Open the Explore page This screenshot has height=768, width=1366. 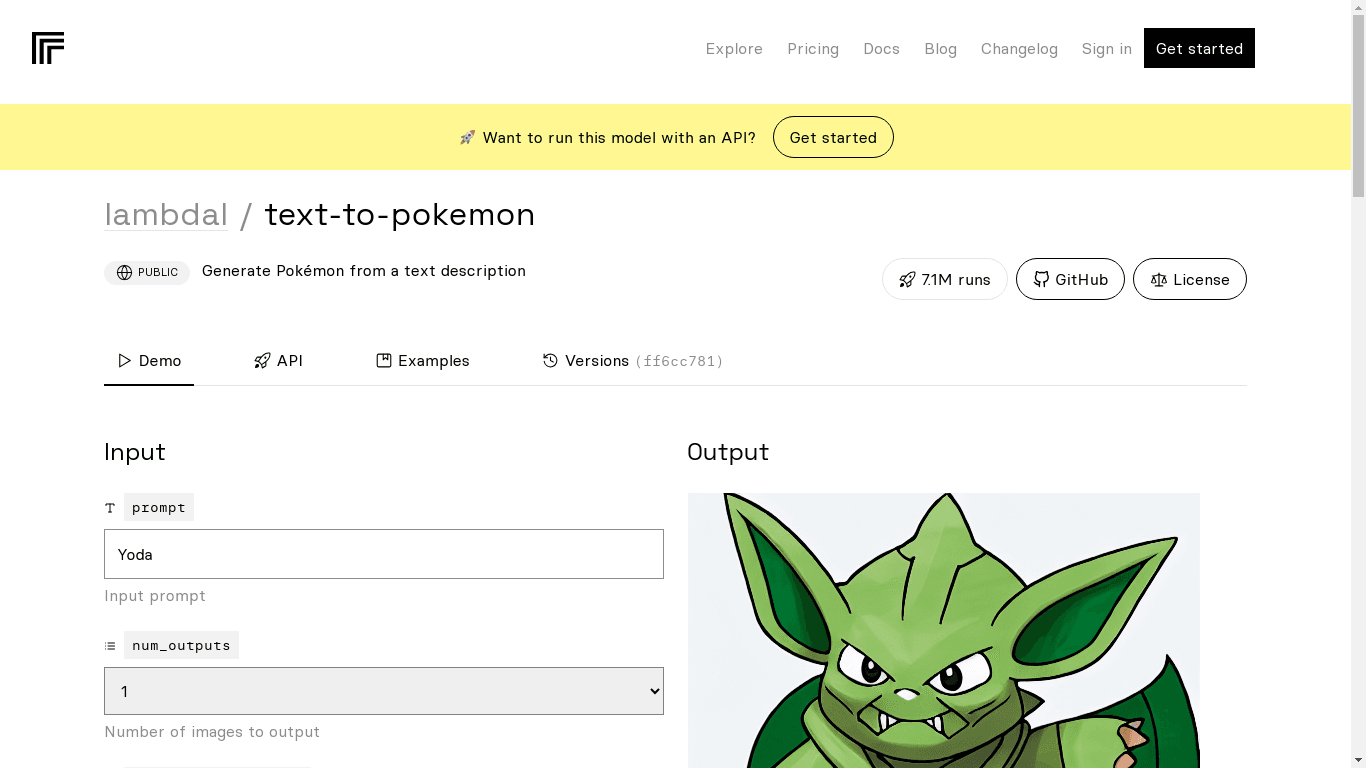tap(734, 49)
